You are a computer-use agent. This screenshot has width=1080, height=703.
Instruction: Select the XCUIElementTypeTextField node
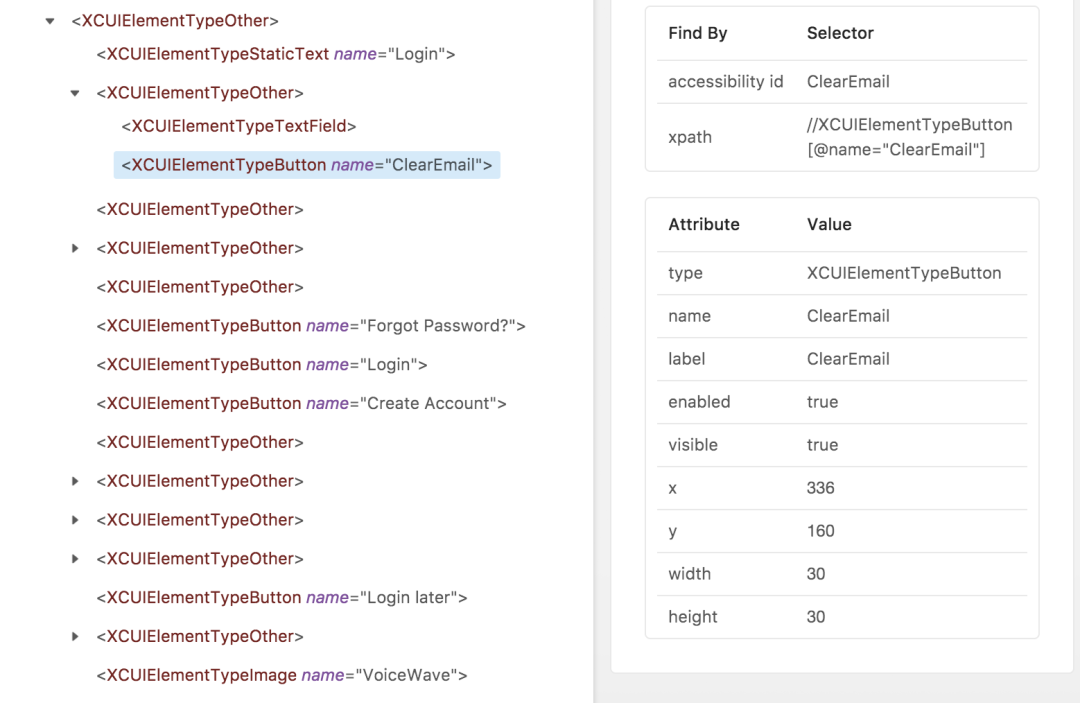[239, 126]
